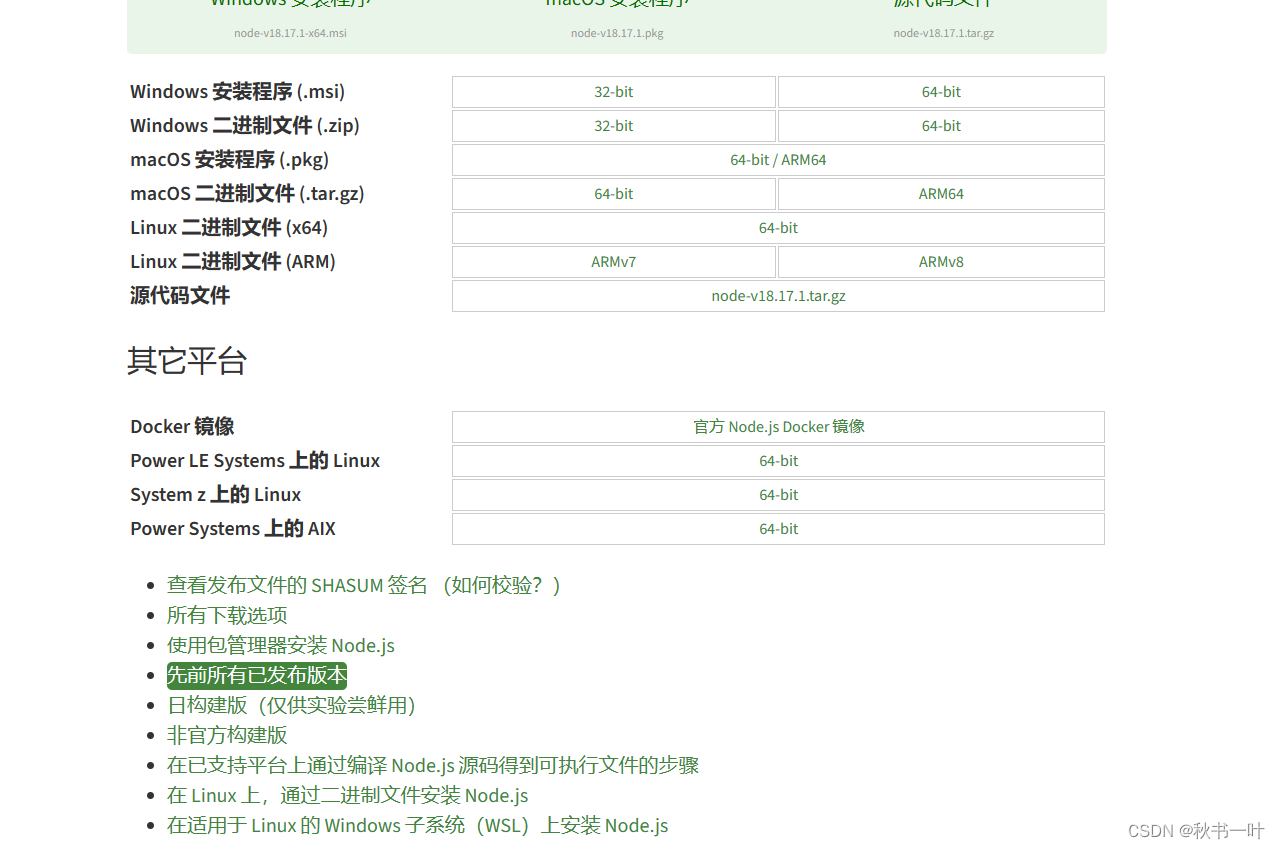Screen dimensions: 1280x849
Task: Click the macOS 安装程序 (.pkg) row label
Action: pyautogui.click(x=230, y=160)
